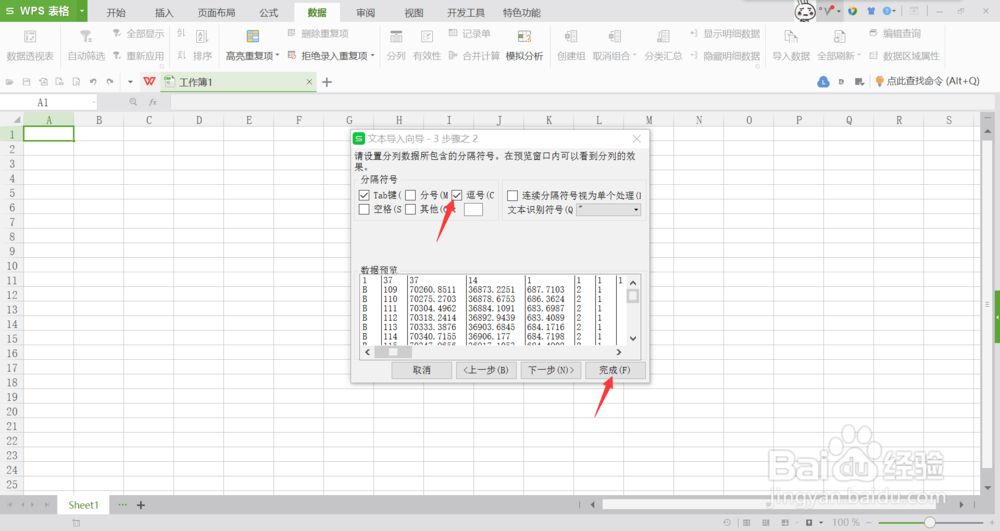
Task: Open the 审阅 ribbon tab
Action: coord(365,13)
